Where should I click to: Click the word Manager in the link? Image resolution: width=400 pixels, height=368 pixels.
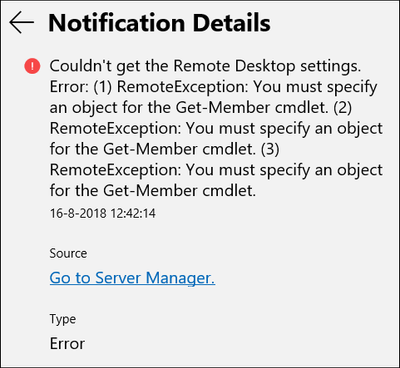coord(180,278)
